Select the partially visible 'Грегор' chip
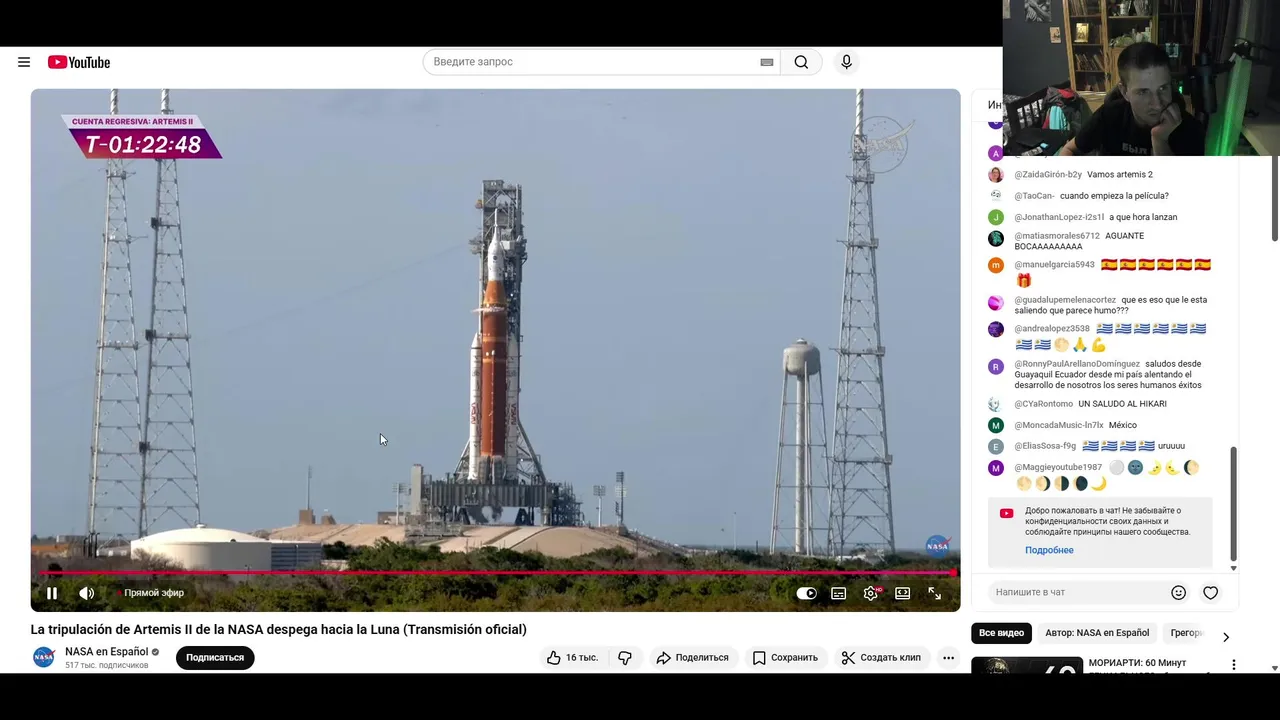The height and width of the screenshot is (720, 1280). pos(1186,633)
